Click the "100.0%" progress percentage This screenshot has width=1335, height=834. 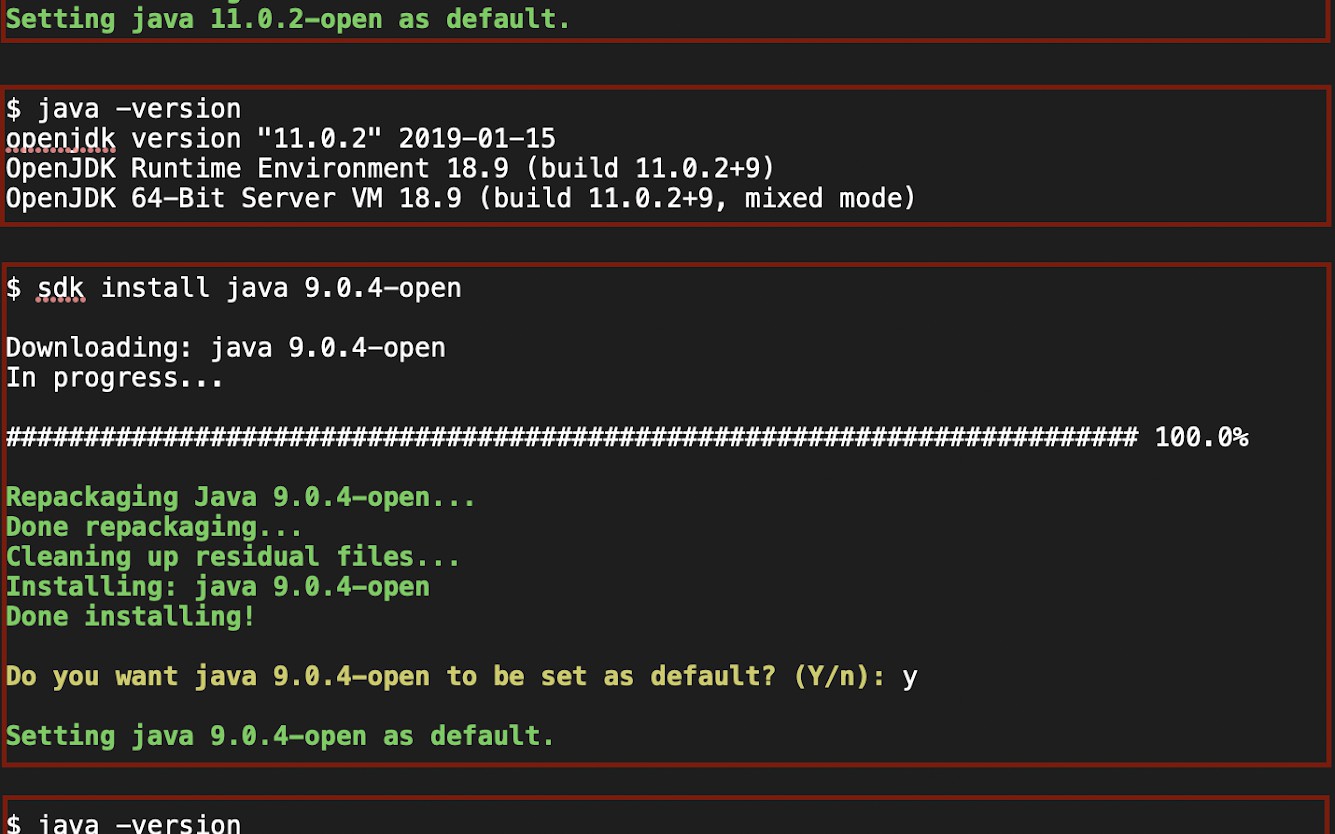[1201, 437]
